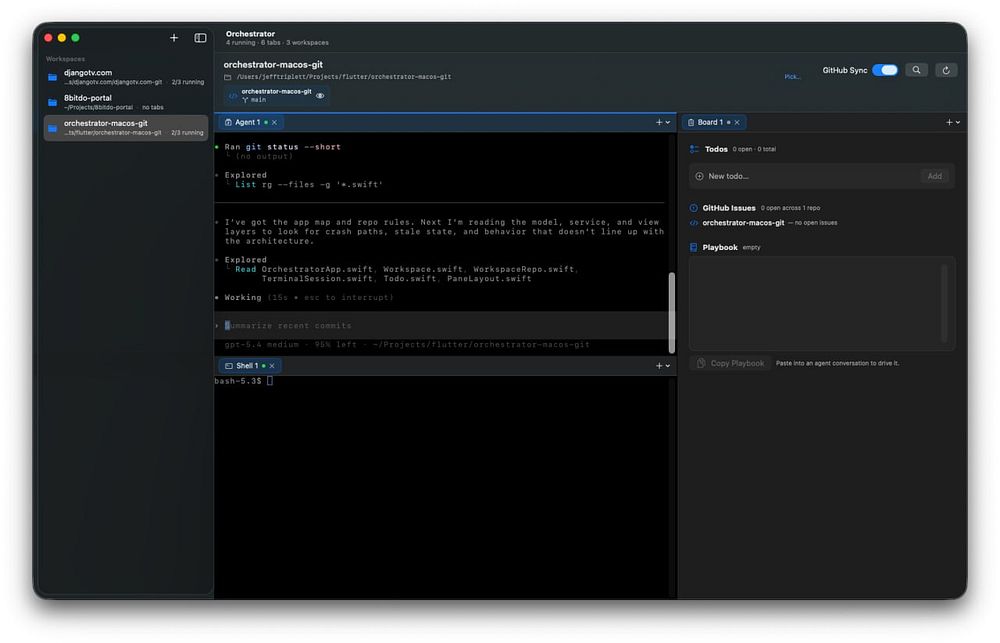Toggle the GitHub Sync switch

[885, 70]
